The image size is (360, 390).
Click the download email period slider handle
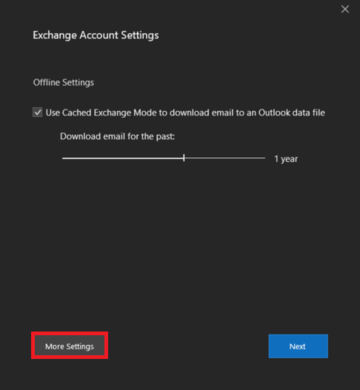click(x=184, y=158)
